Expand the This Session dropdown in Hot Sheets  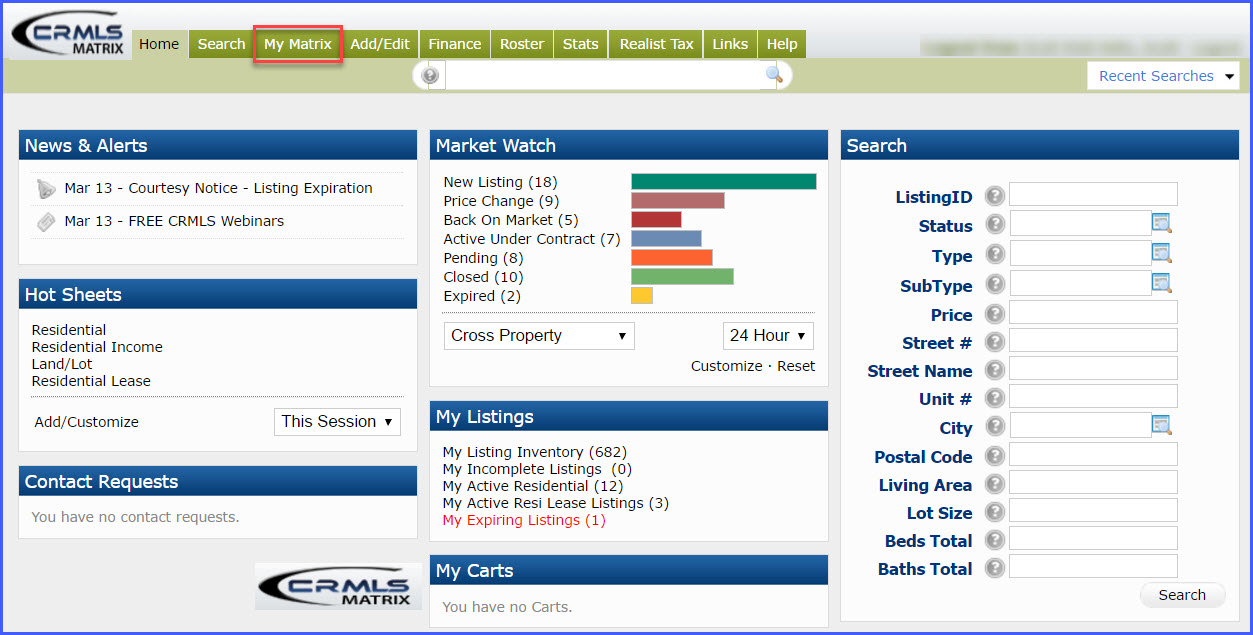click(337, 422)
